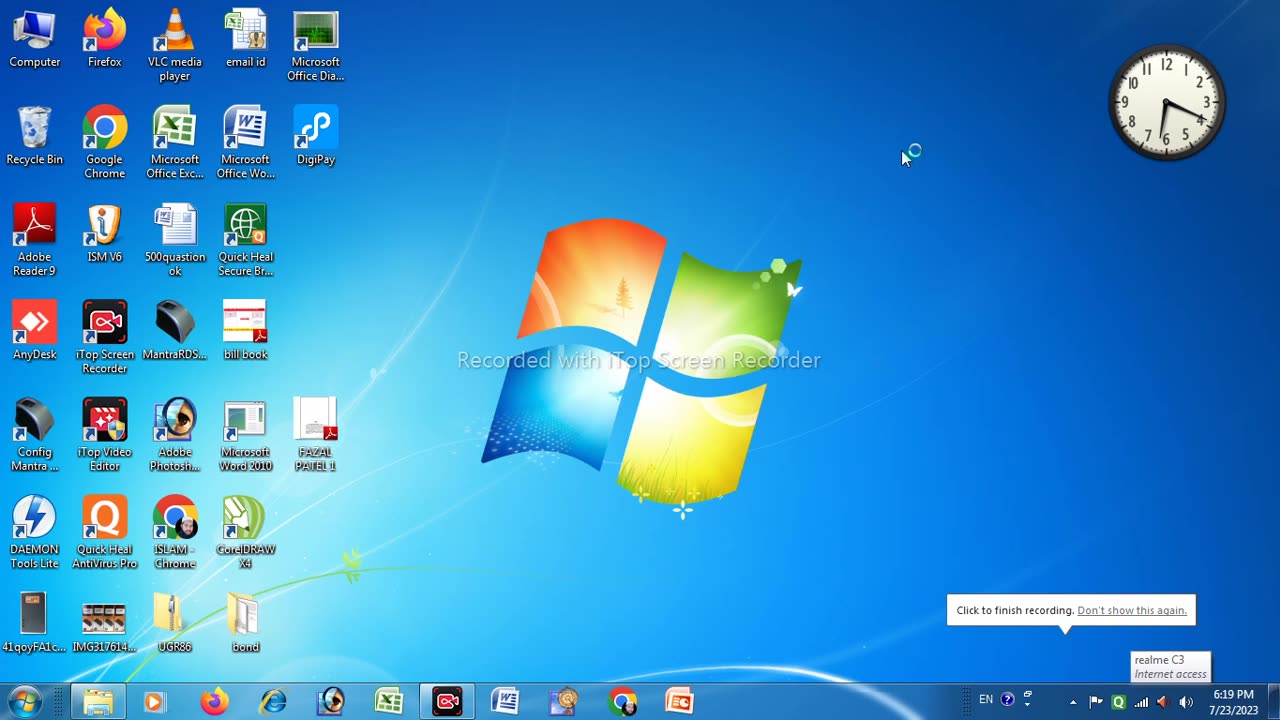This screenshot has height=720, width=1280.
Task: Select the 500quastion ok document
Action: (175, 241)
